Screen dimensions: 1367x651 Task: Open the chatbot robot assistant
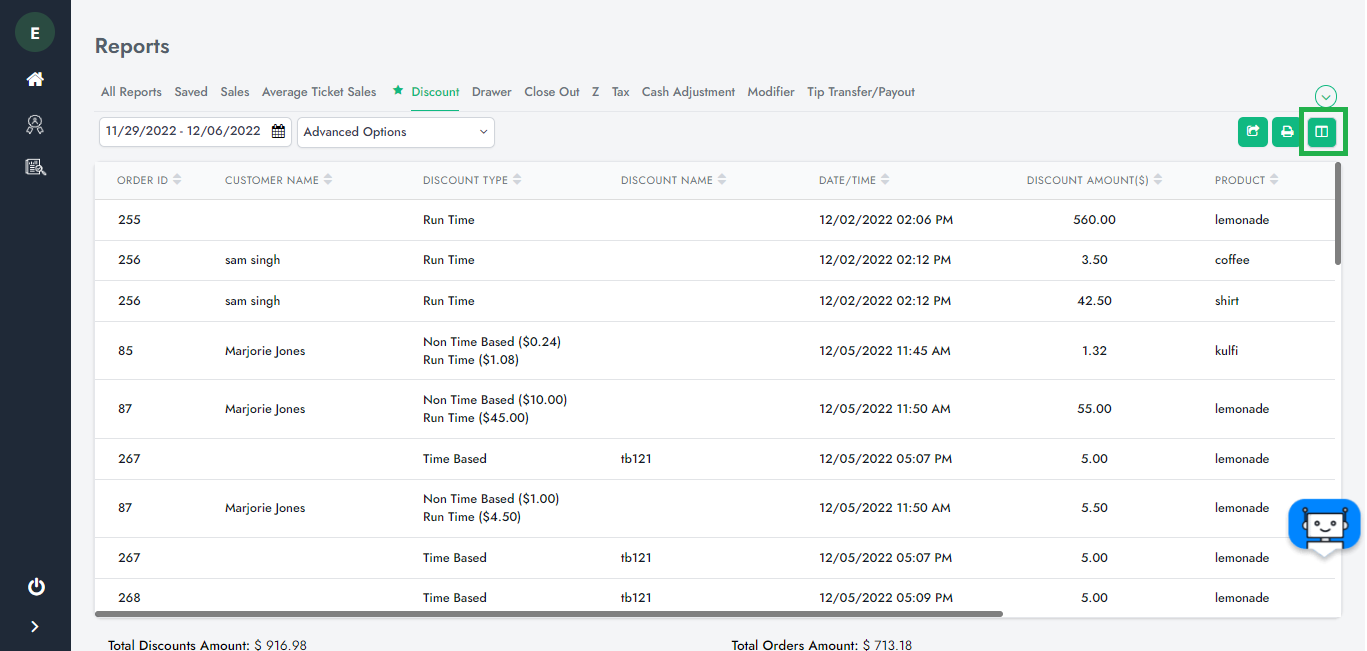[x=1323, y=525]
